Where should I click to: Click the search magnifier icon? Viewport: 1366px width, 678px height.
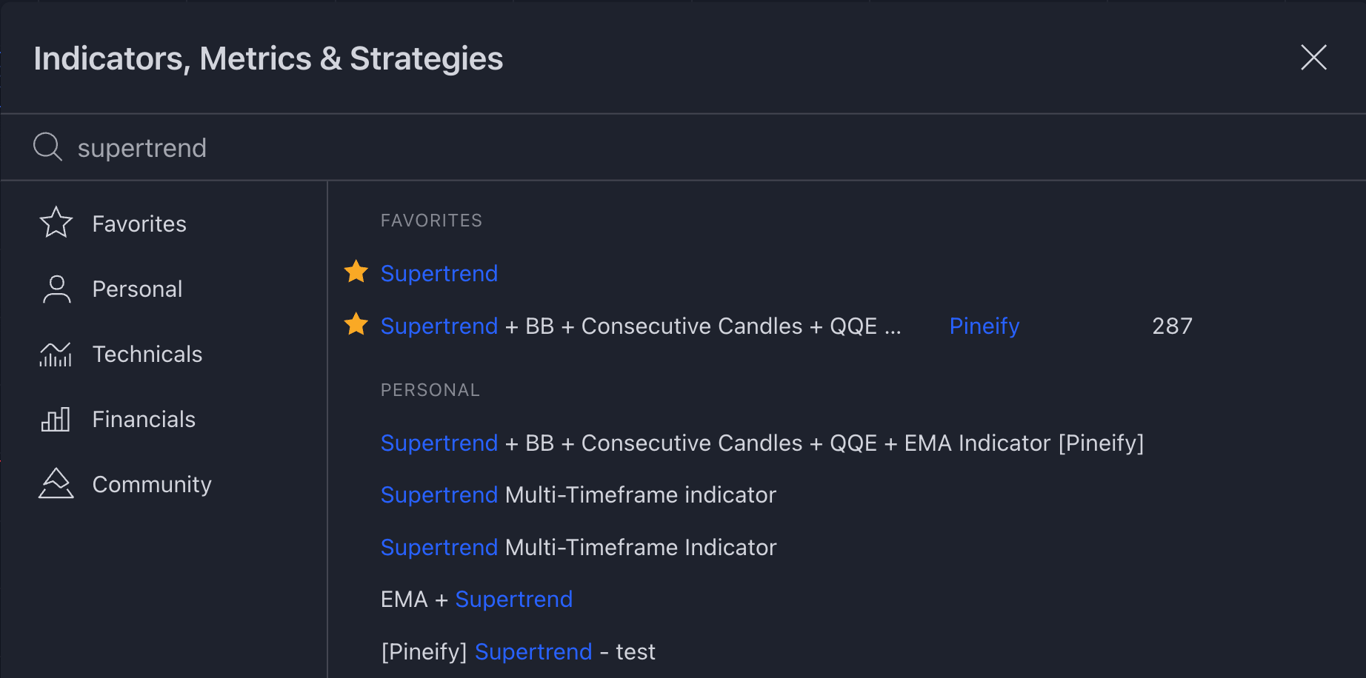coord(47,147)
